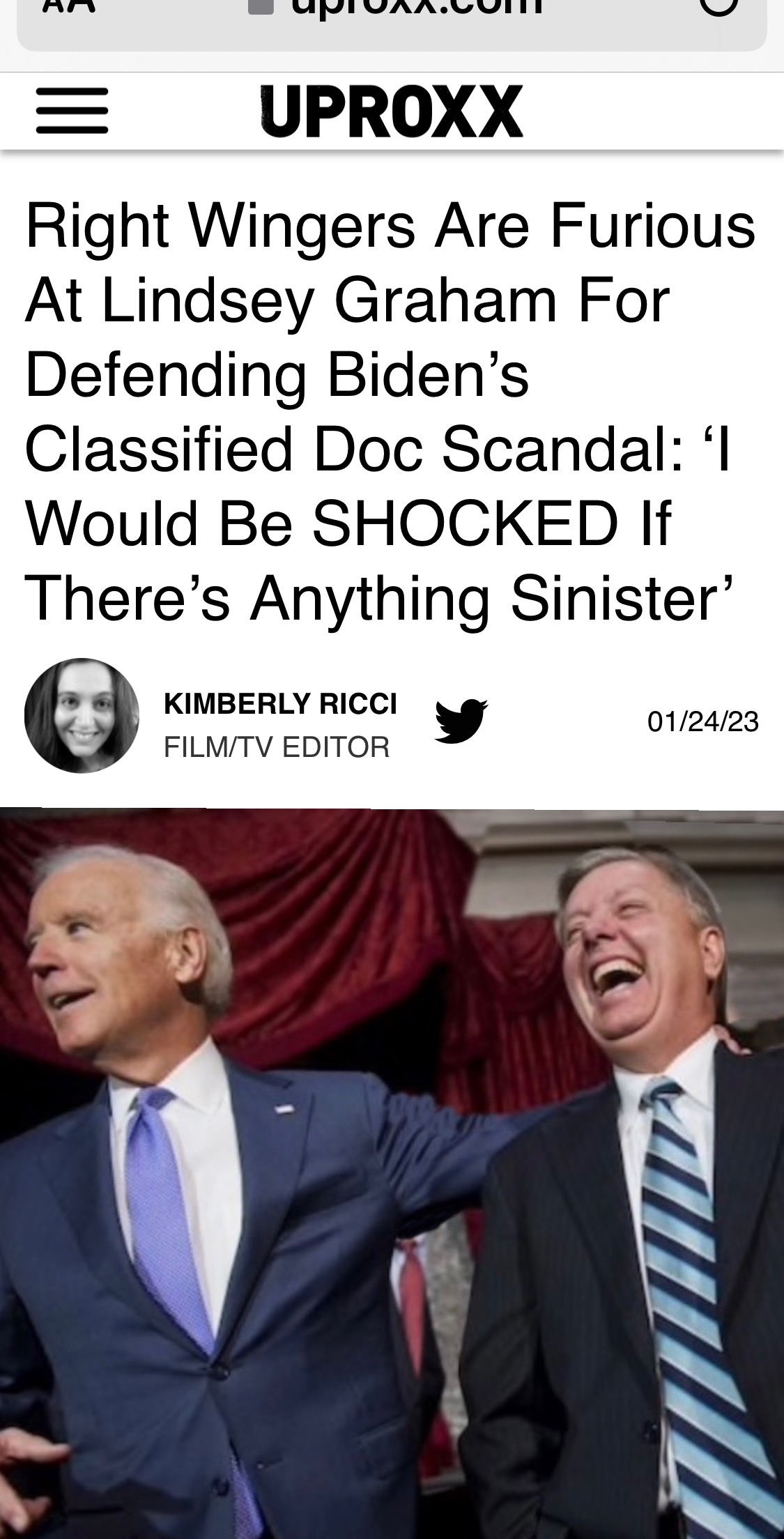Tap the FILM/TV EDITOR label
Viewport: 784px width, 1539px height.
tap(277, 747)
